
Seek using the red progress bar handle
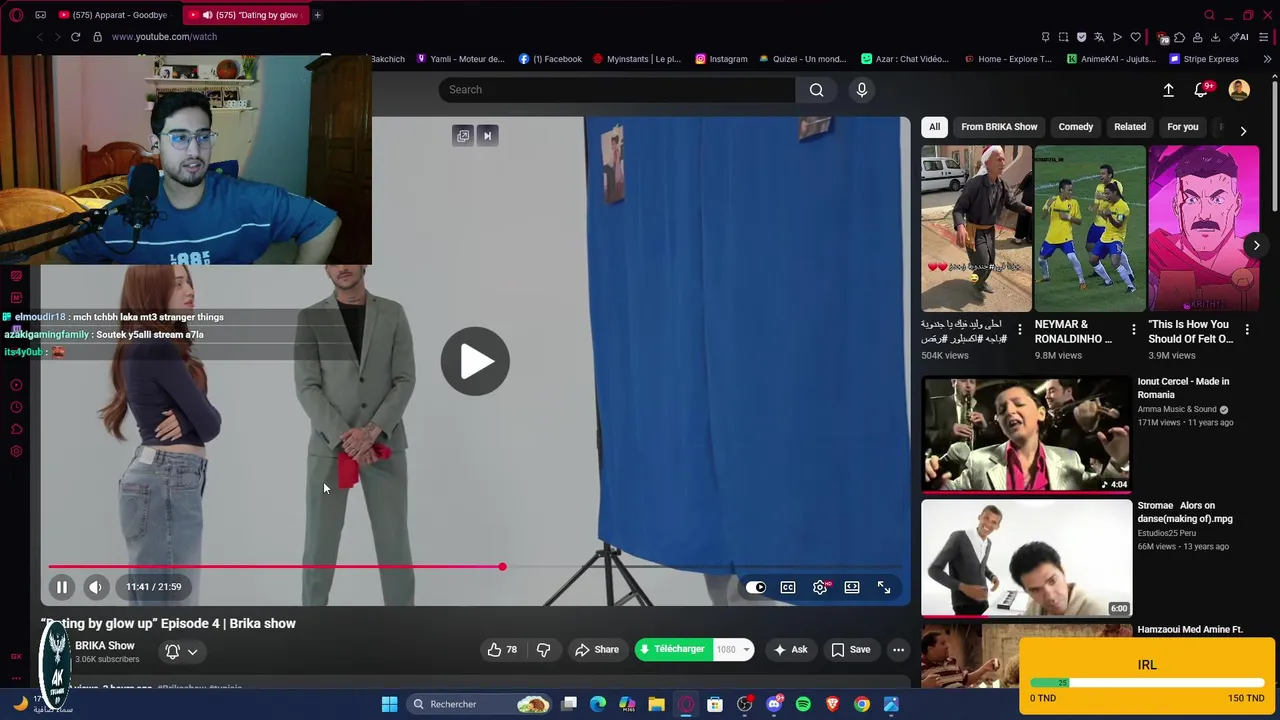[502, 567]
